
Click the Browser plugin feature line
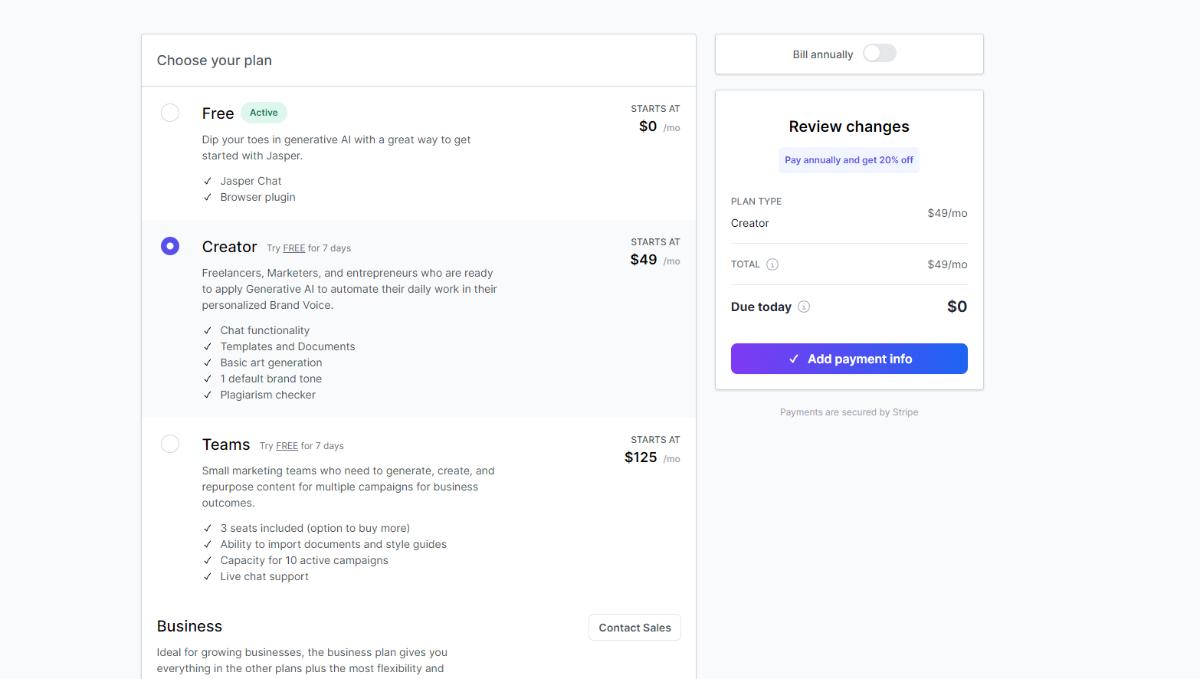258,197
